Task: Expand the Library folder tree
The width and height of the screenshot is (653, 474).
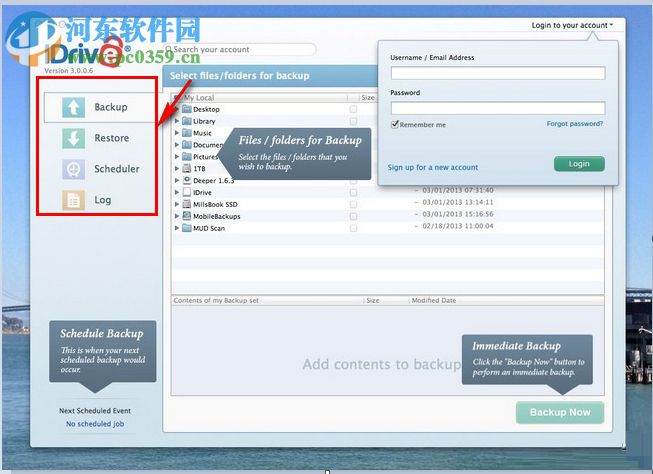Action: pyautogui.click(x=177, y=121)
